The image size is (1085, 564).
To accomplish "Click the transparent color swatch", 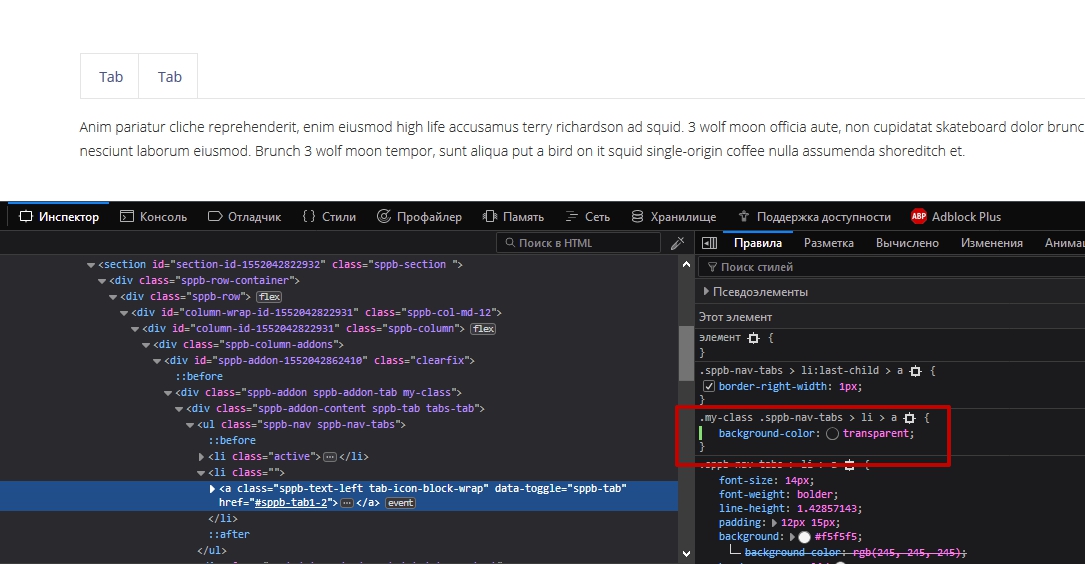I will [832, 433].
